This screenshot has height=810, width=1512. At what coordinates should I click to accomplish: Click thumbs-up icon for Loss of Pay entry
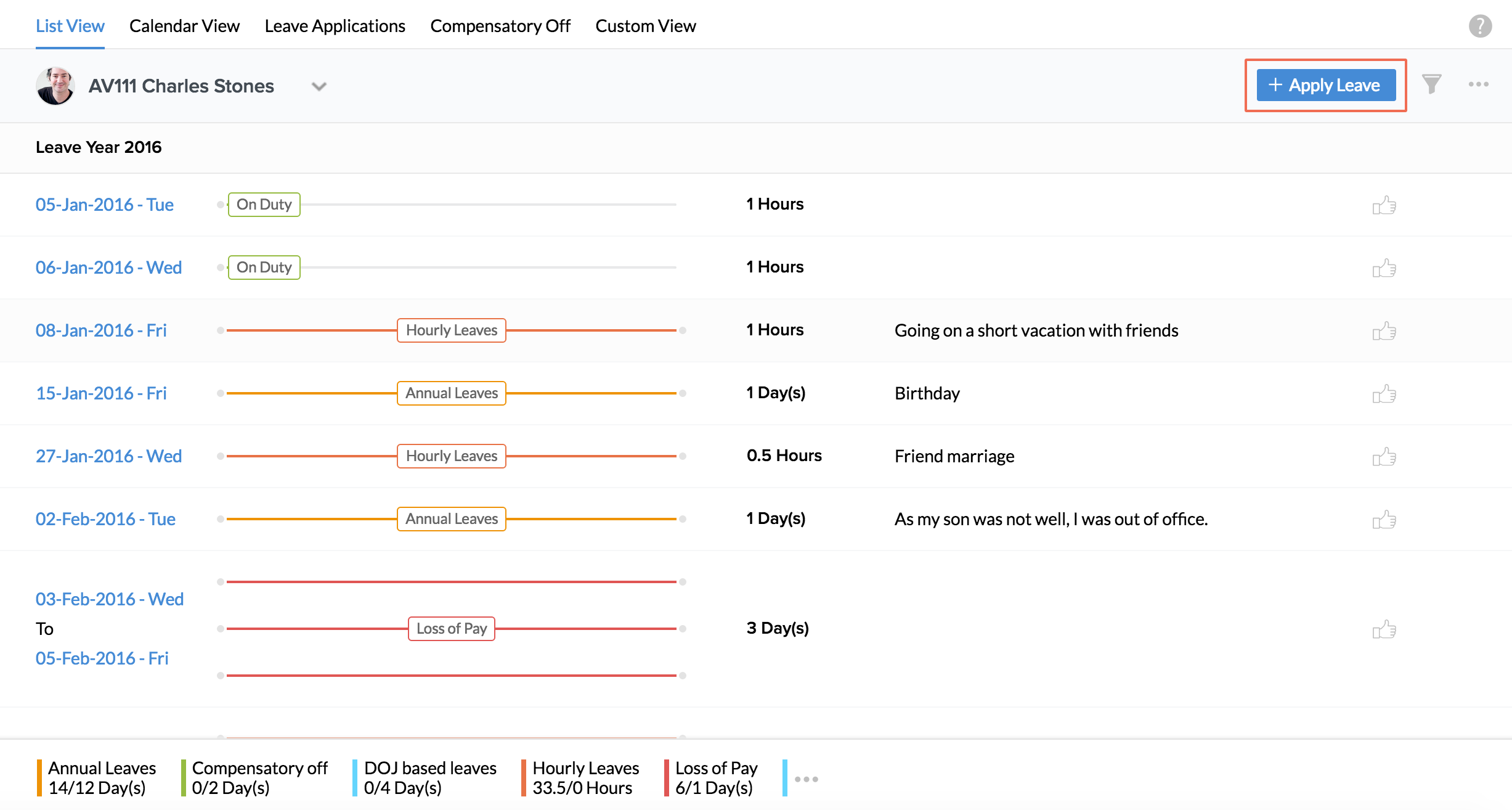coord(1384,629)
